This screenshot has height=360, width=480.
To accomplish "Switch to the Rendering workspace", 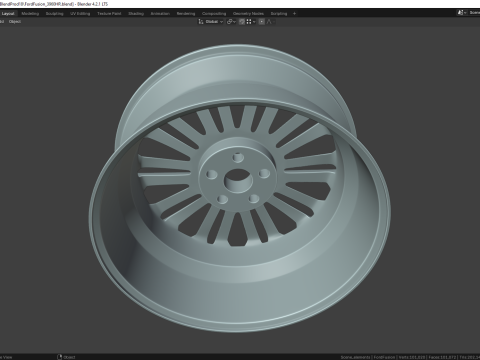I will pyautogui.click(x=186, y=14).
